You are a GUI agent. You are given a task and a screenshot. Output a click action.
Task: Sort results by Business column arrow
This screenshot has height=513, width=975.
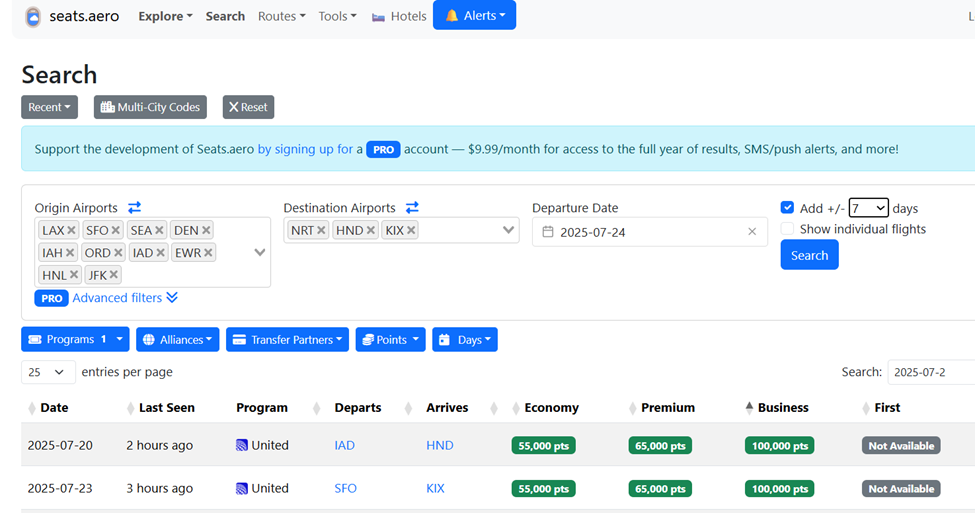750,408
